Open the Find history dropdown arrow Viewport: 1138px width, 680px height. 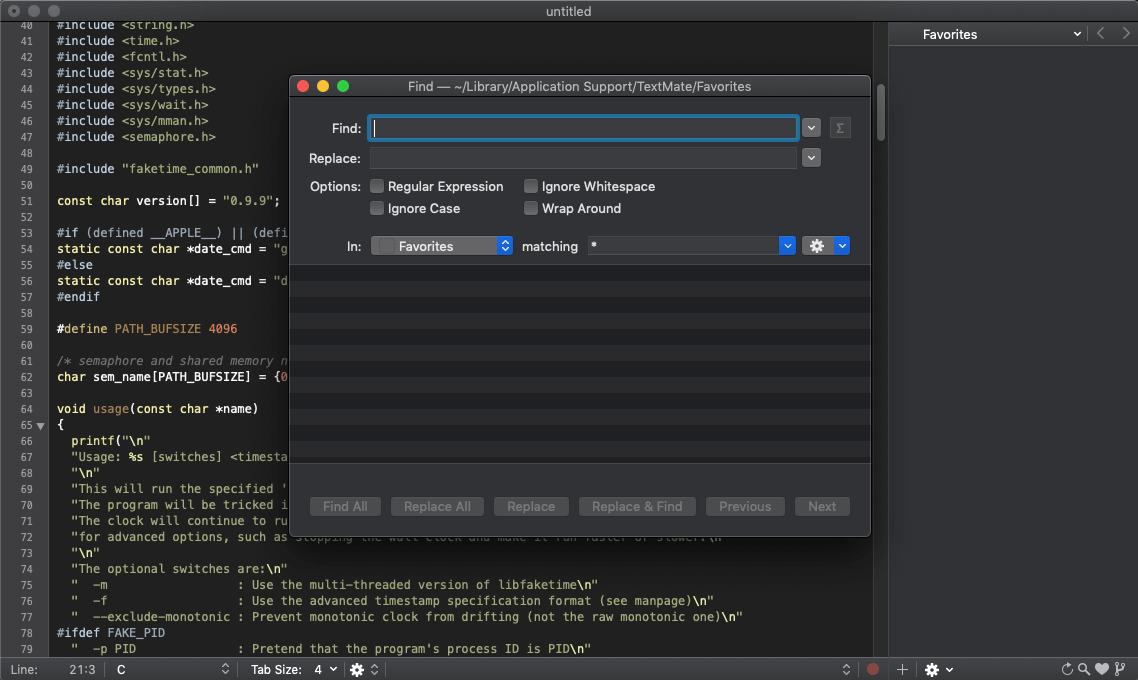tap(811, 128)
